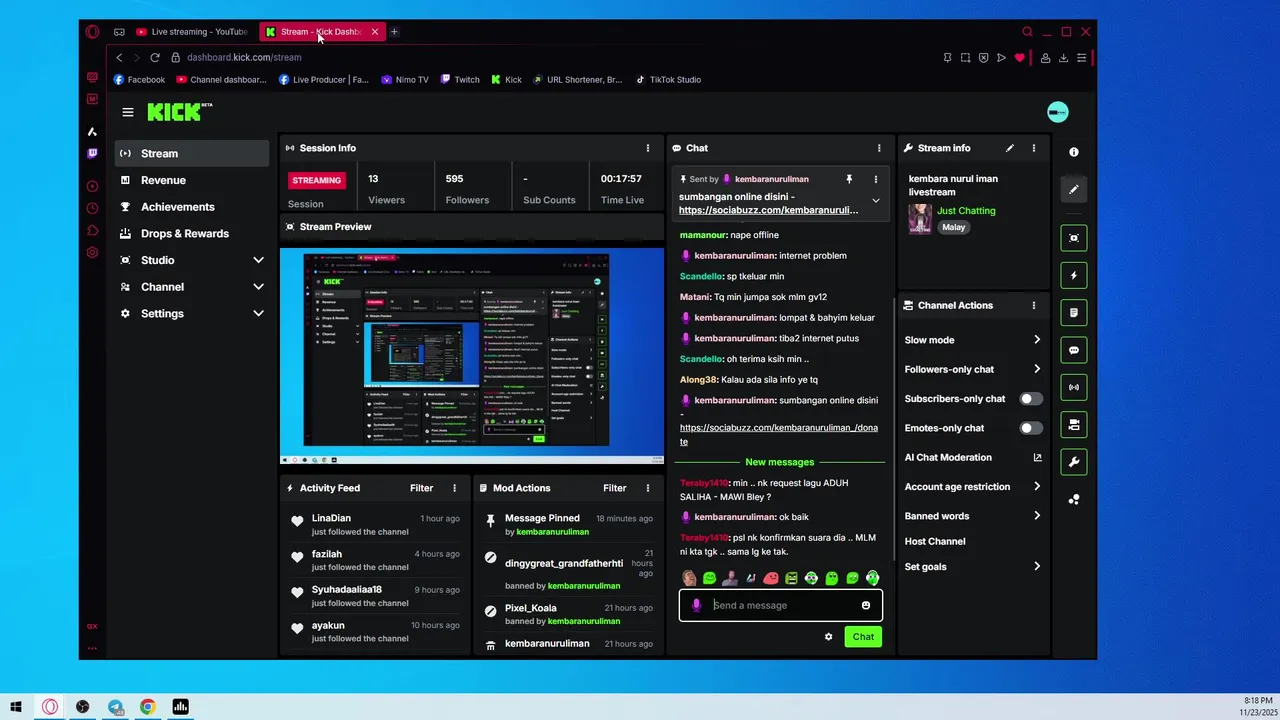Expand the Studio sidebar section

(258, 260)
